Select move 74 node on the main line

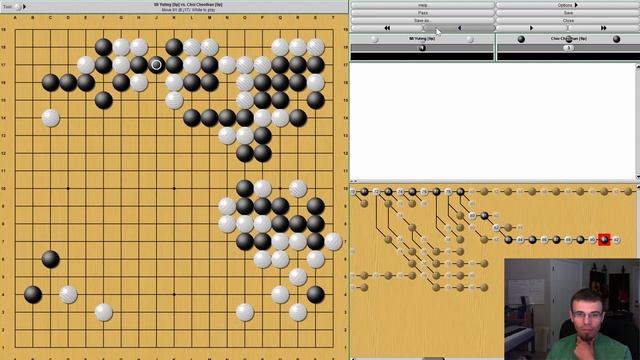(400, 191)
